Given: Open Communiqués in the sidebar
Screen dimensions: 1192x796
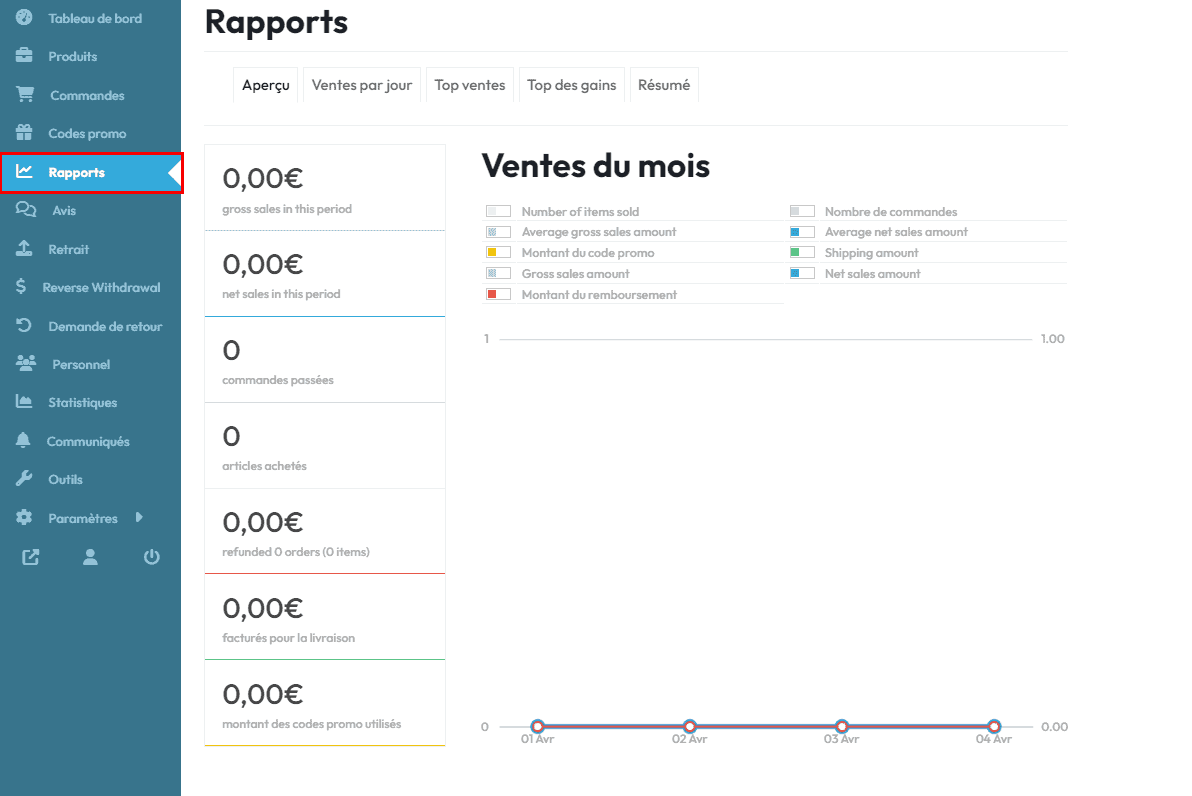Looking at the screenshot, I should tap(88, 441).
